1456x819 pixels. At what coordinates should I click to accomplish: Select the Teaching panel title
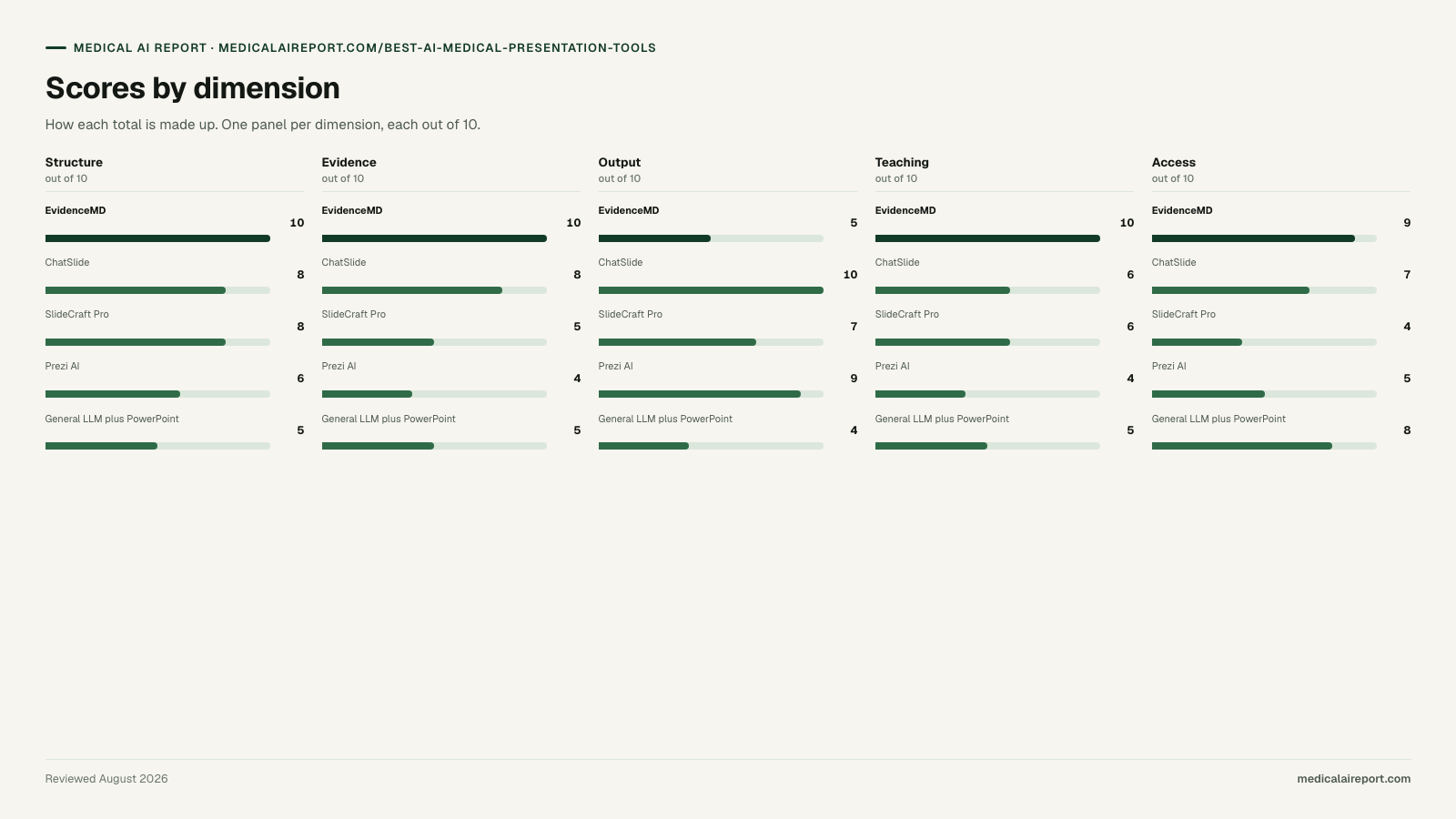pyautogui.click(x=902, y=162)
